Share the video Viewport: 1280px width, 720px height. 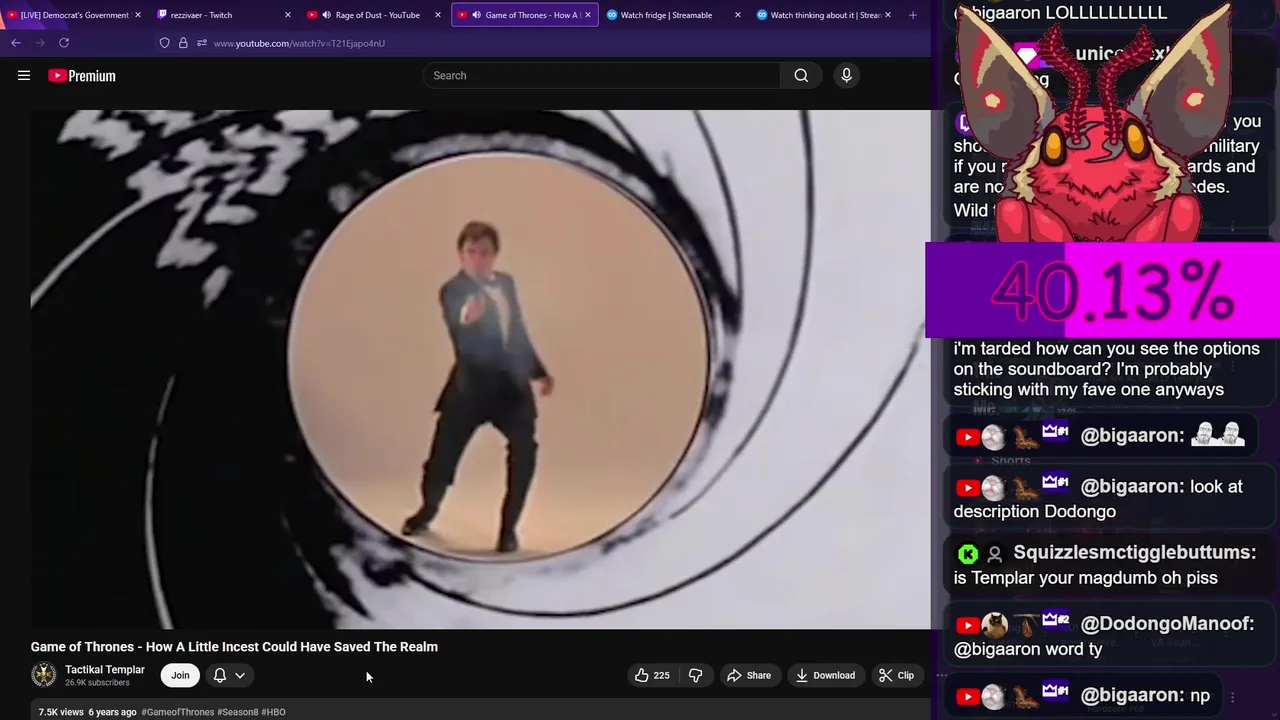(749, 675)
